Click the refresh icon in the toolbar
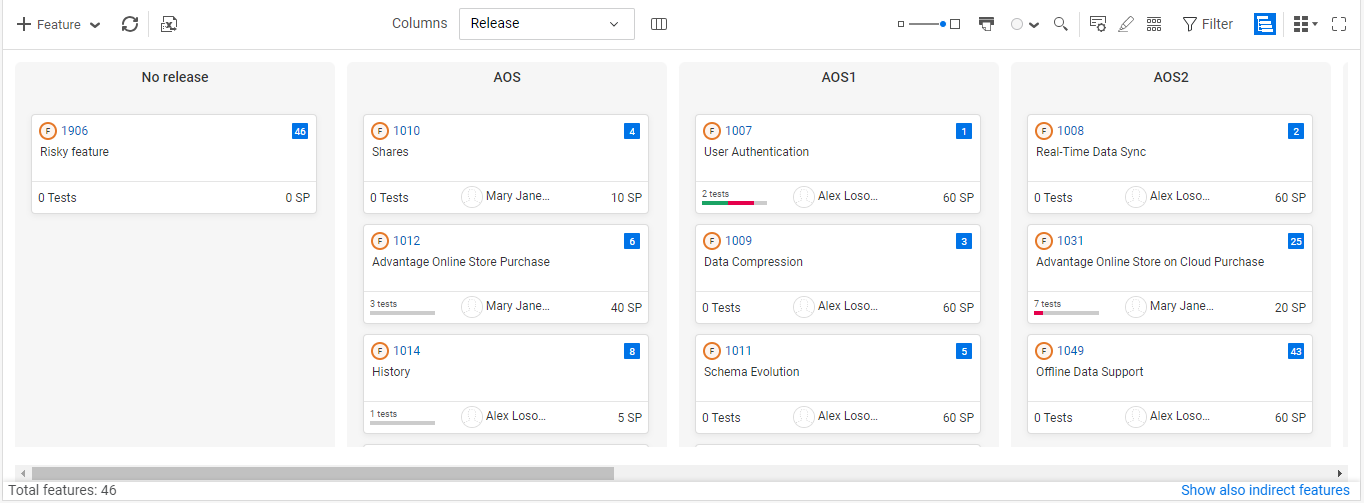This screenshot has height=503, width=1364. pos(130,24)
